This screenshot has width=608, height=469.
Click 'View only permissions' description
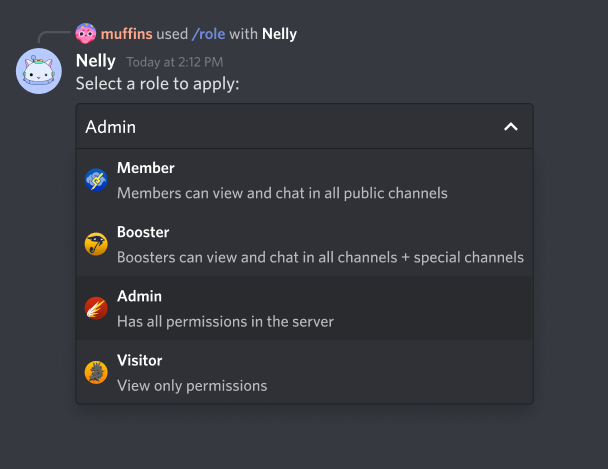coord(192,385)
